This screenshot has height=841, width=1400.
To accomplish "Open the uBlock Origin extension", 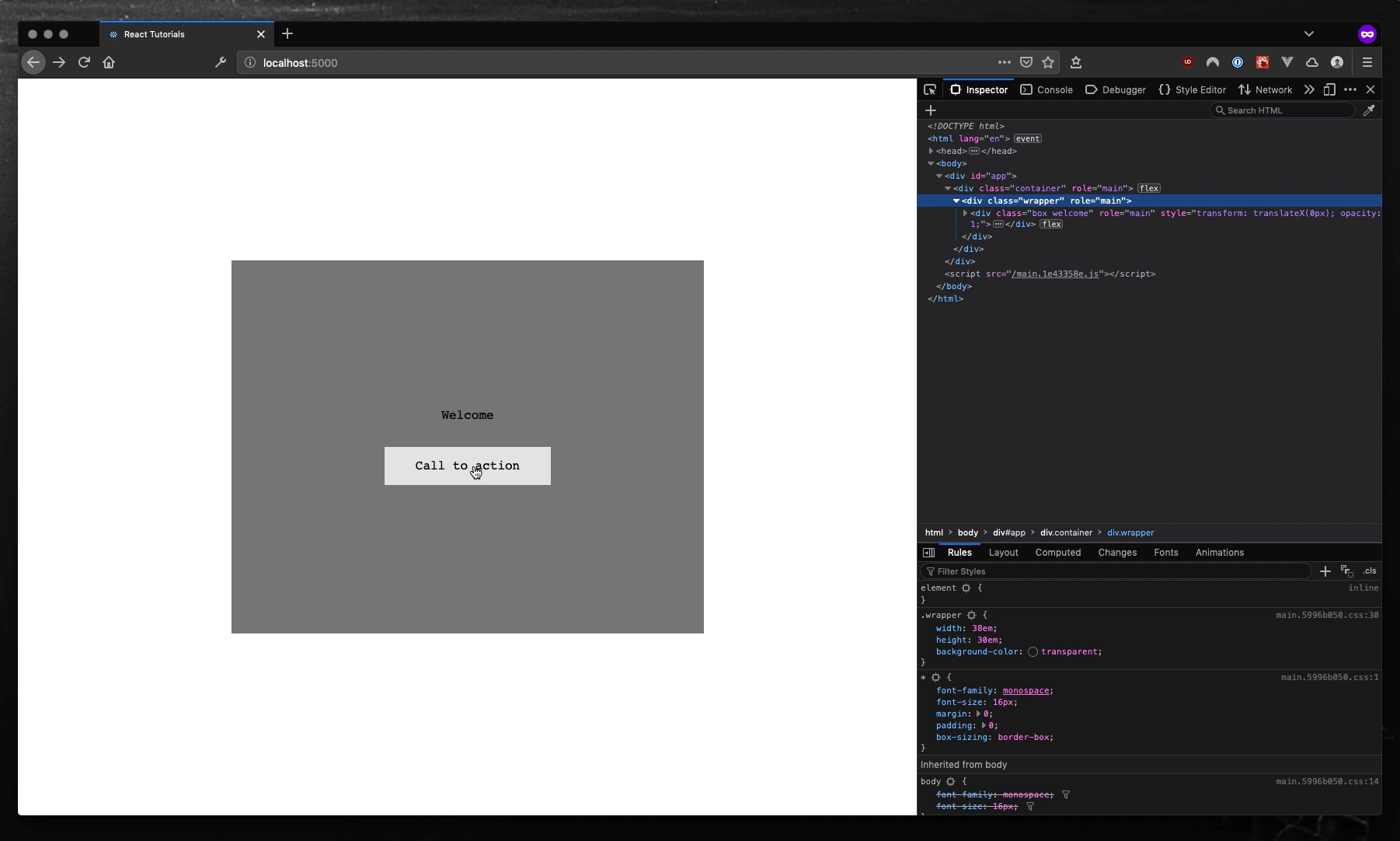I will [1188, 62].
